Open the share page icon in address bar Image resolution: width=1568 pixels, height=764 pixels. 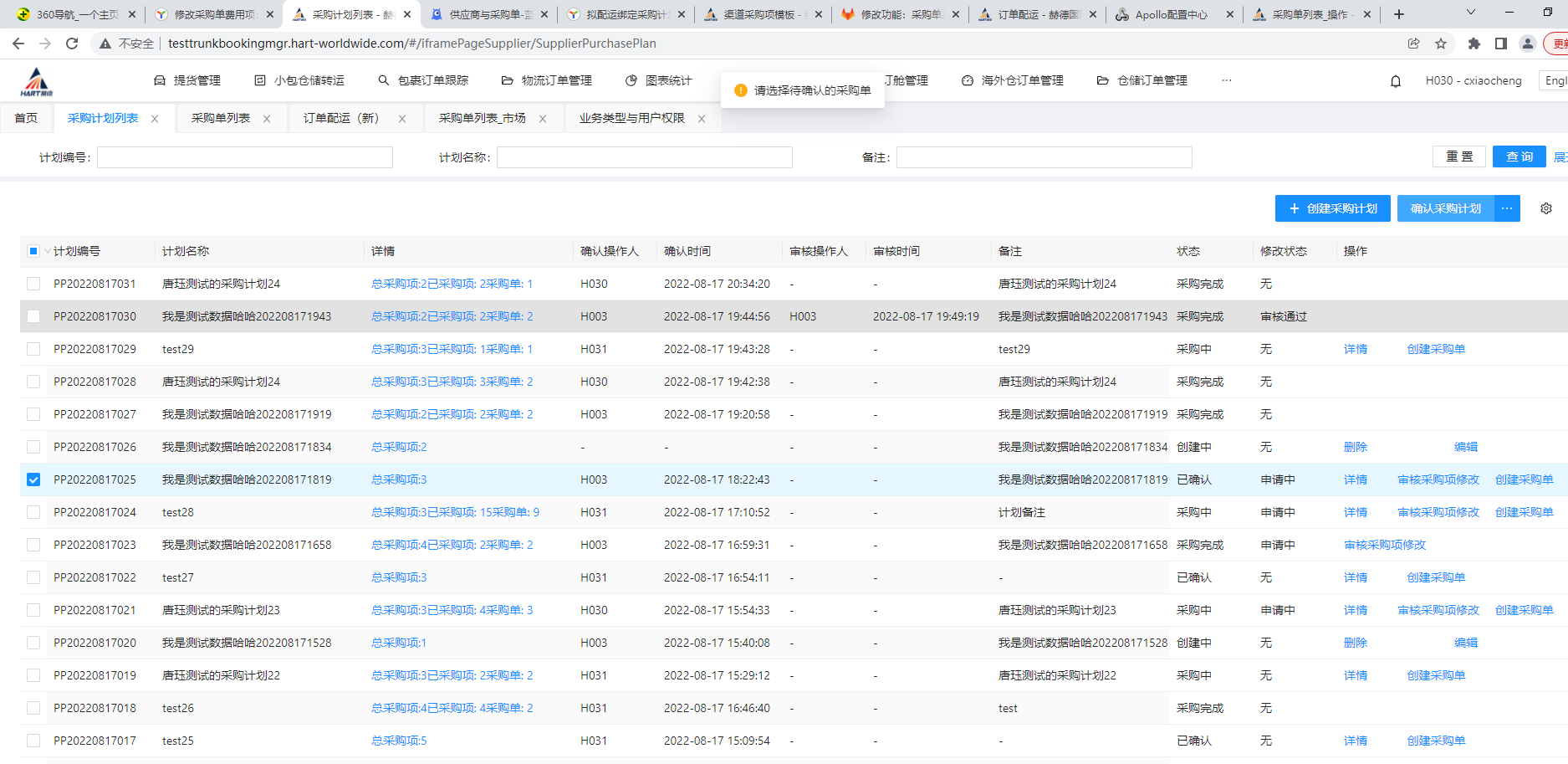1413,44
